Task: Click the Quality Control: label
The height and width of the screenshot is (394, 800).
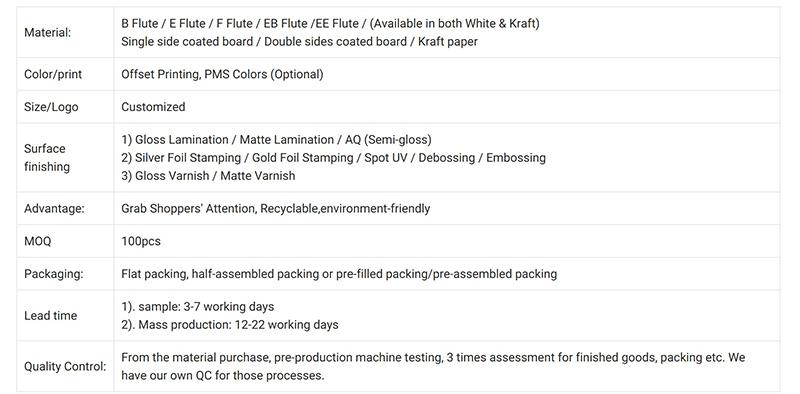Action: [x=65, y=367]
